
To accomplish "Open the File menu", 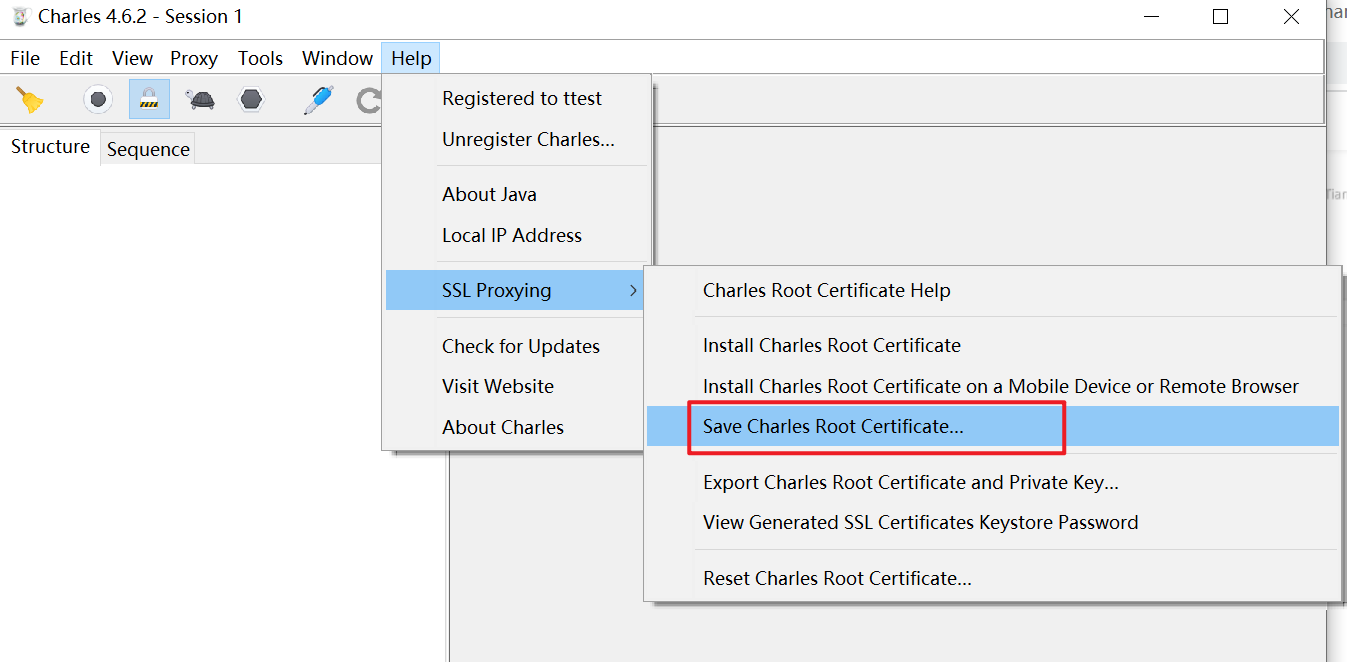I will pos(25,58).
